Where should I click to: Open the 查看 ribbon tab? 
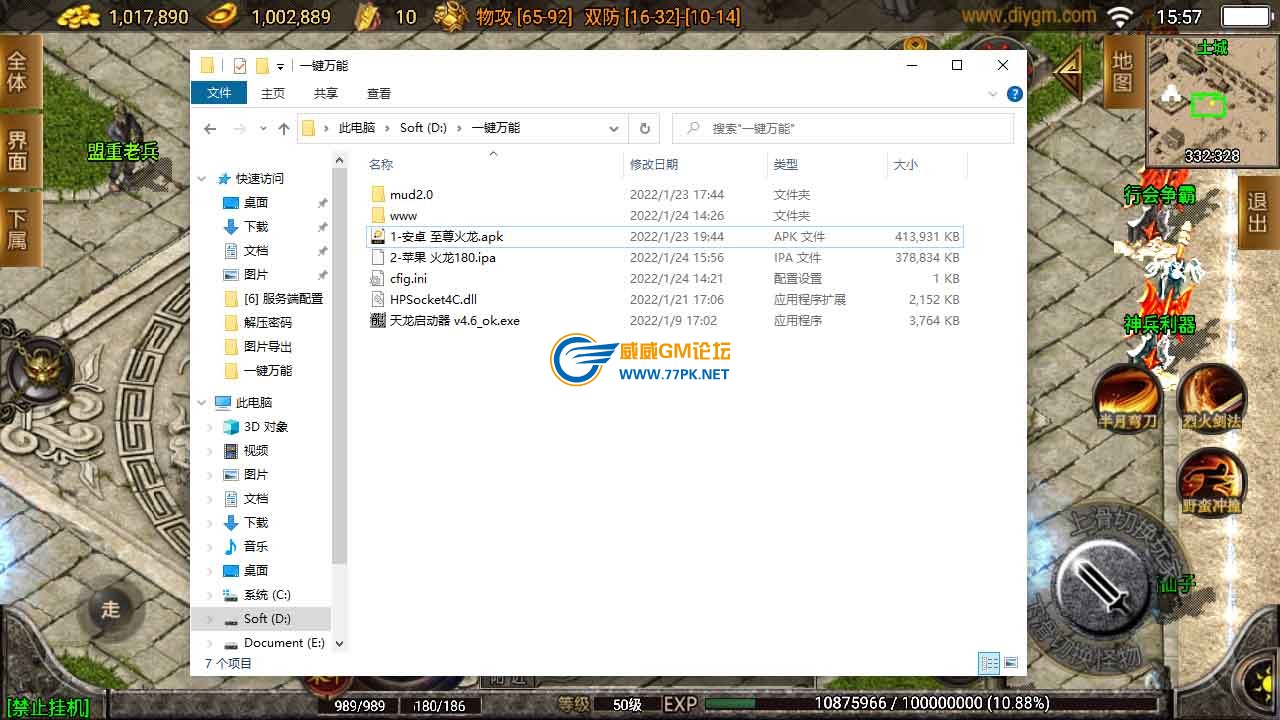point(379,93)
